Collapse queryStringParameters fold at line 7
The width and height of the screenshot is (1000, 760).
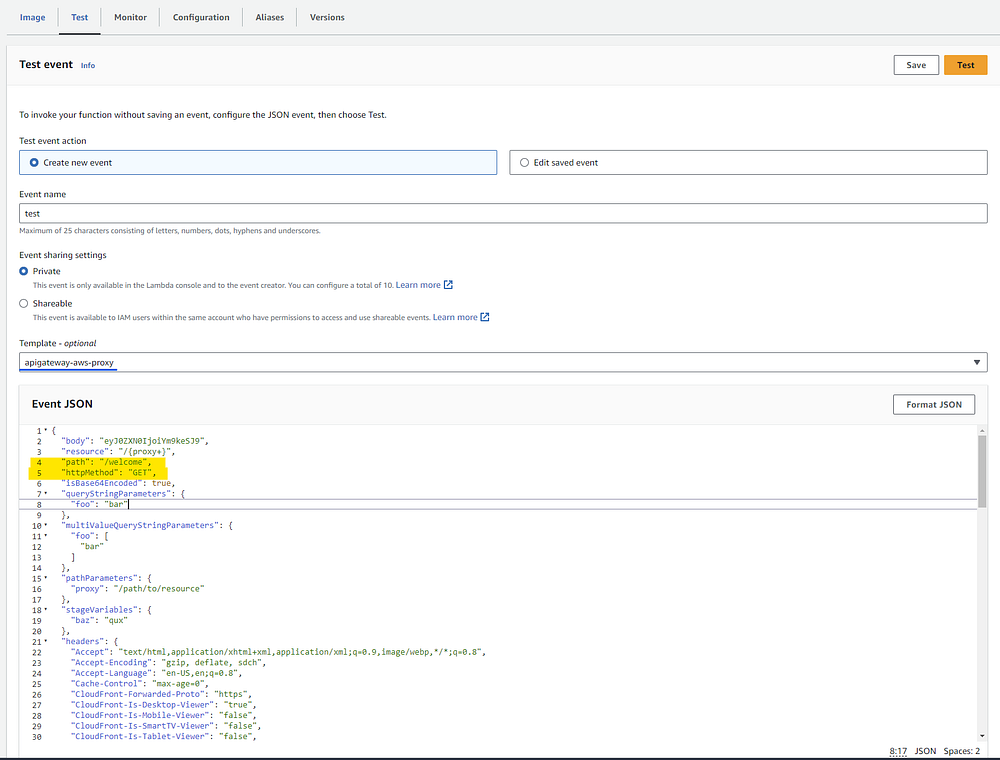(46, 493)
